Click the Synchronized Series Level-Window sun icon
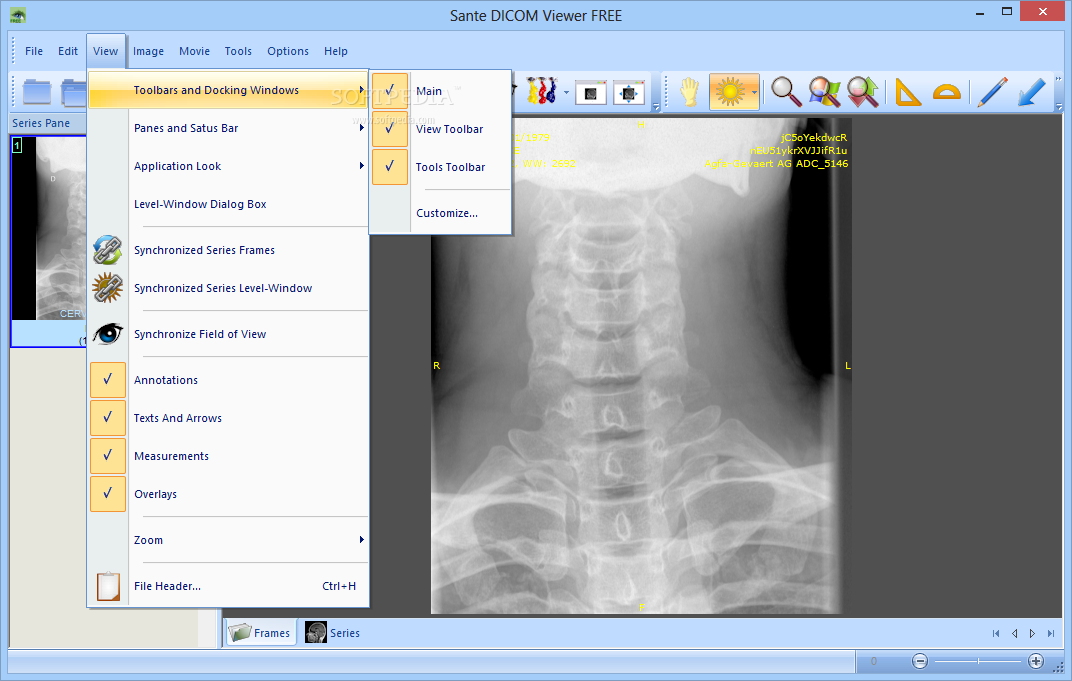 pyautogui.click(x=107, y=288)
